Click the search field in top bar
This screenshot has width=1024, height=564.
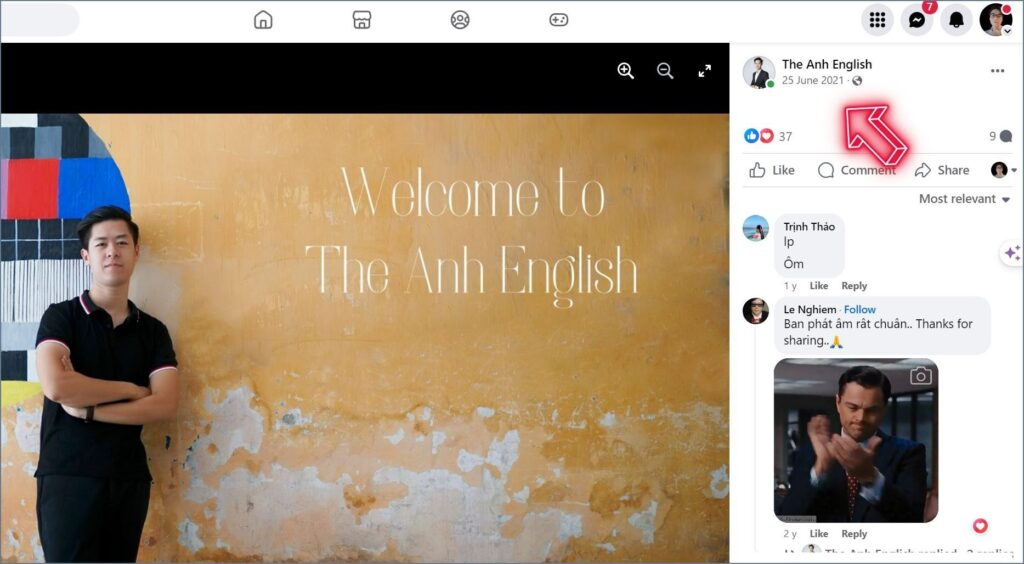pyautogui.click(x=39, y=20)
